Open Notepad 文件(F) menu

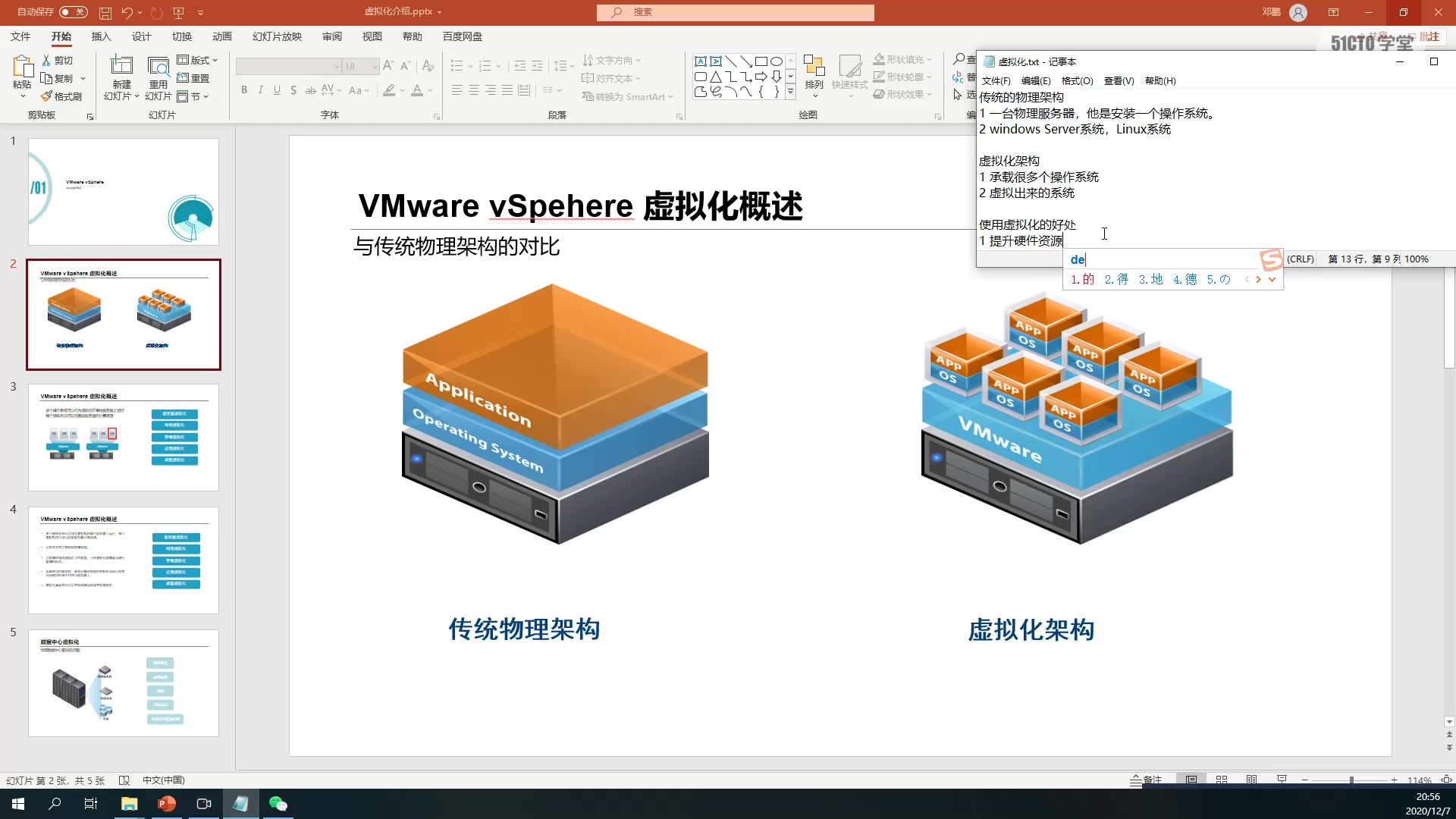[x=996, y=80]
